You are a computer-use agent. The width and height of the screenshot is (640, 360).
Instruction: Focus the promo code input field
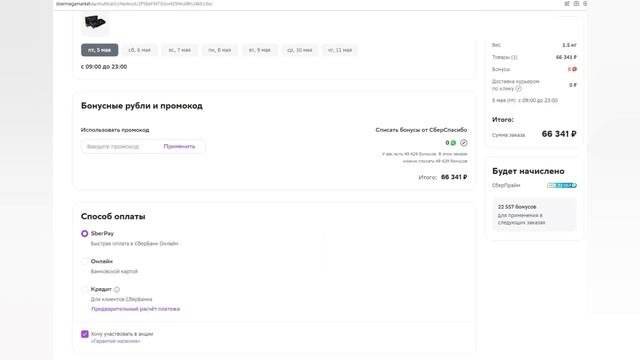coord(120,146)
